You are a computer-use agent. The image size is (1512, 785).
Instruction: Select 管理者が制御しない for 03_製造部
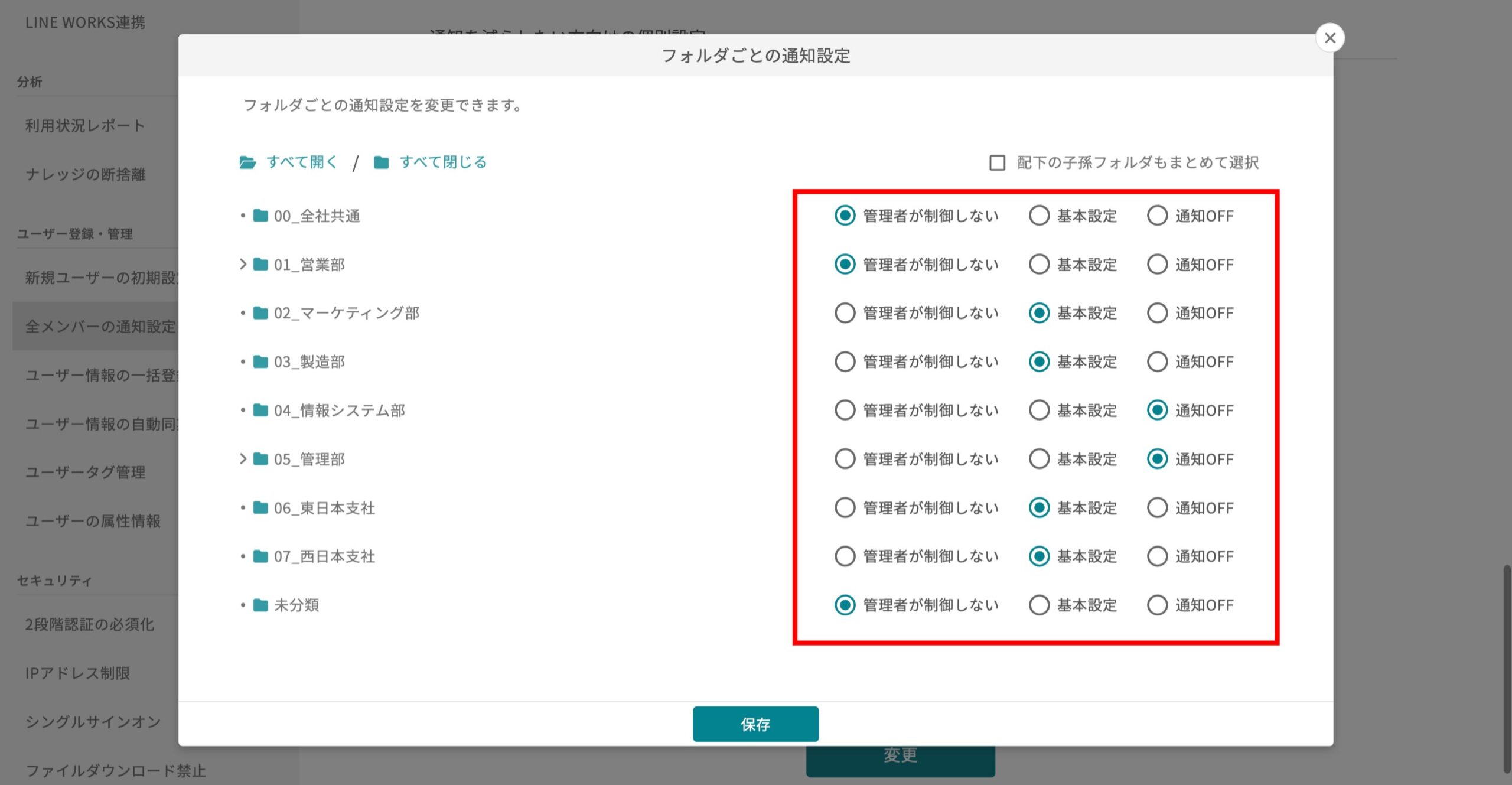[845, 361]
